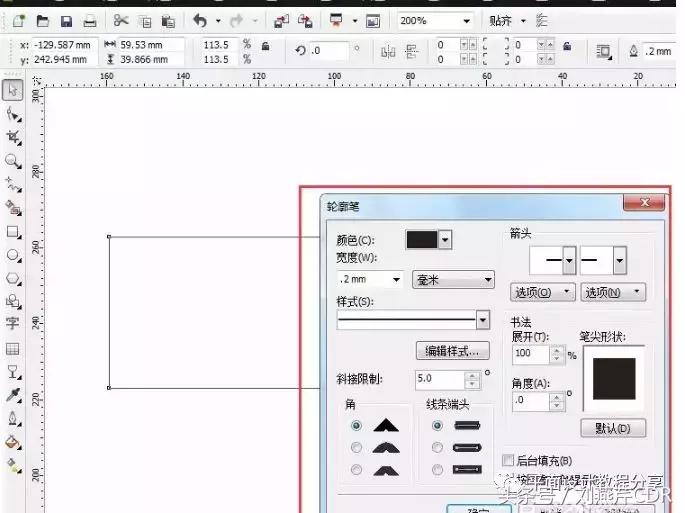Open the zoom level 200% dropdown
Image resolution: width=685 pixels, height=513 pixels.
[466, 21]
